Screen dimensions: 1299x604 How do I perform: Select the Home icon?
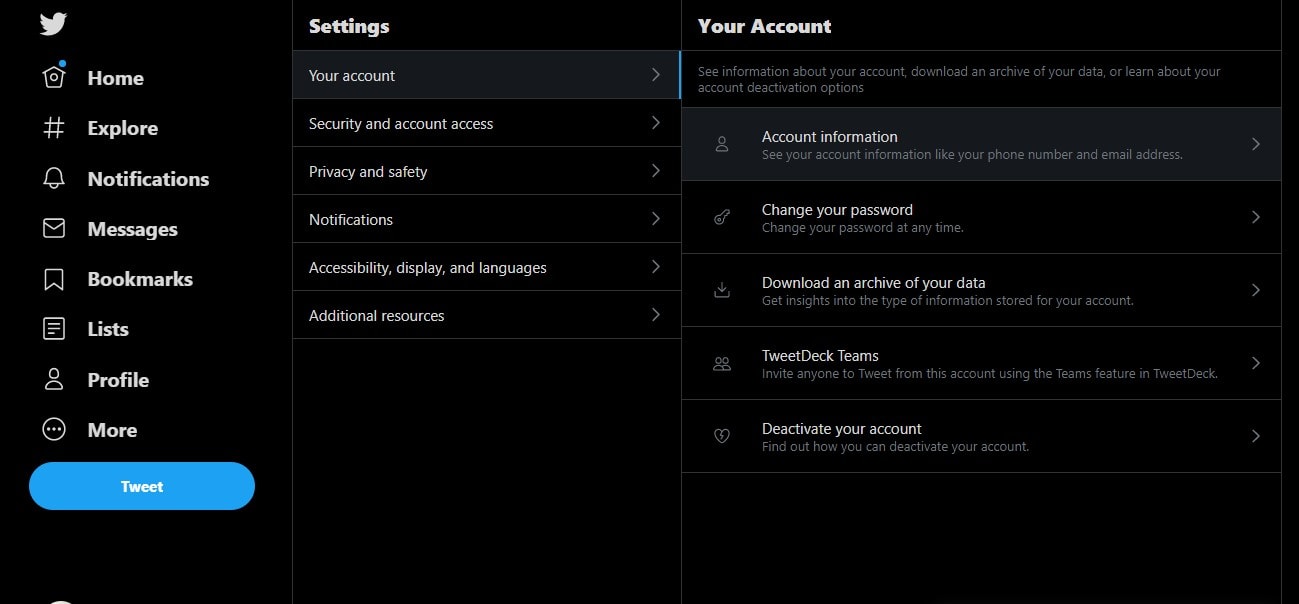pos(53,77)
